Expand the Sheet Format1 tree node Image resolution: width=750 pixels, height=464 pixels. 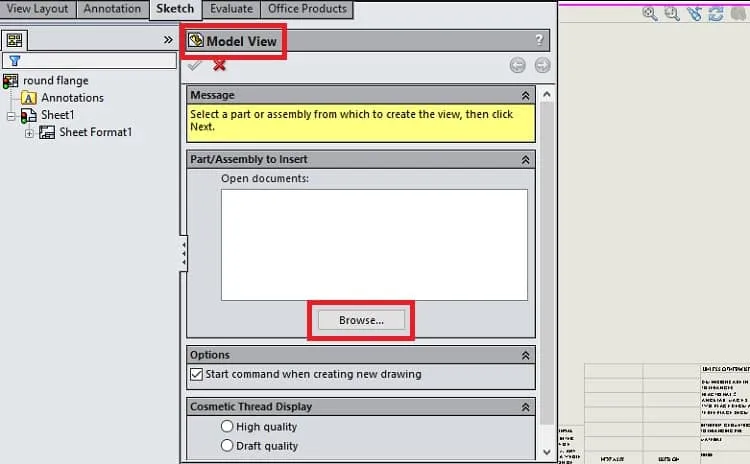[x=29, y=133]
